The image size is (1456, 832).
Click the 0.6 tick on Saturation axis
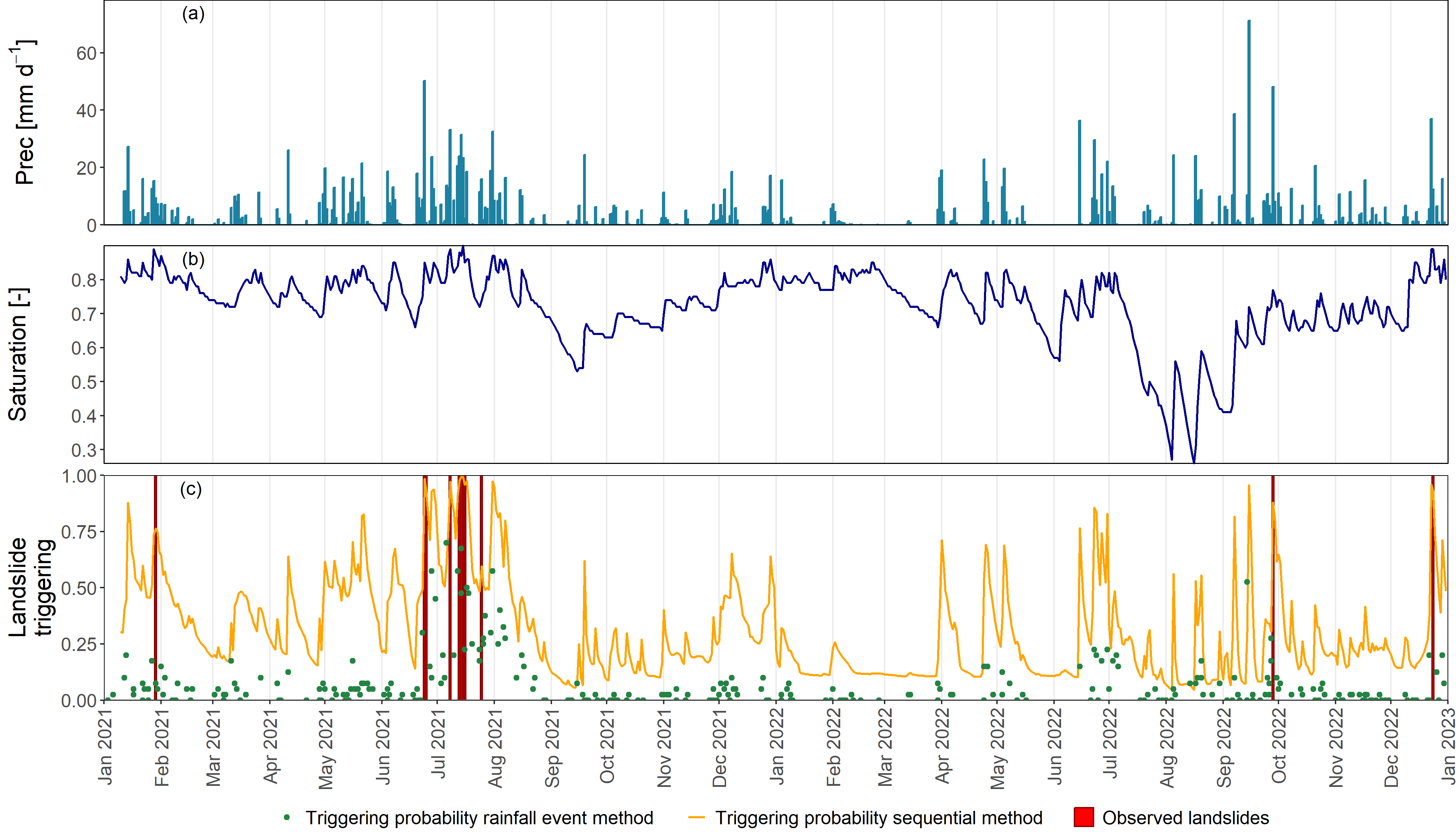(85, 348)
